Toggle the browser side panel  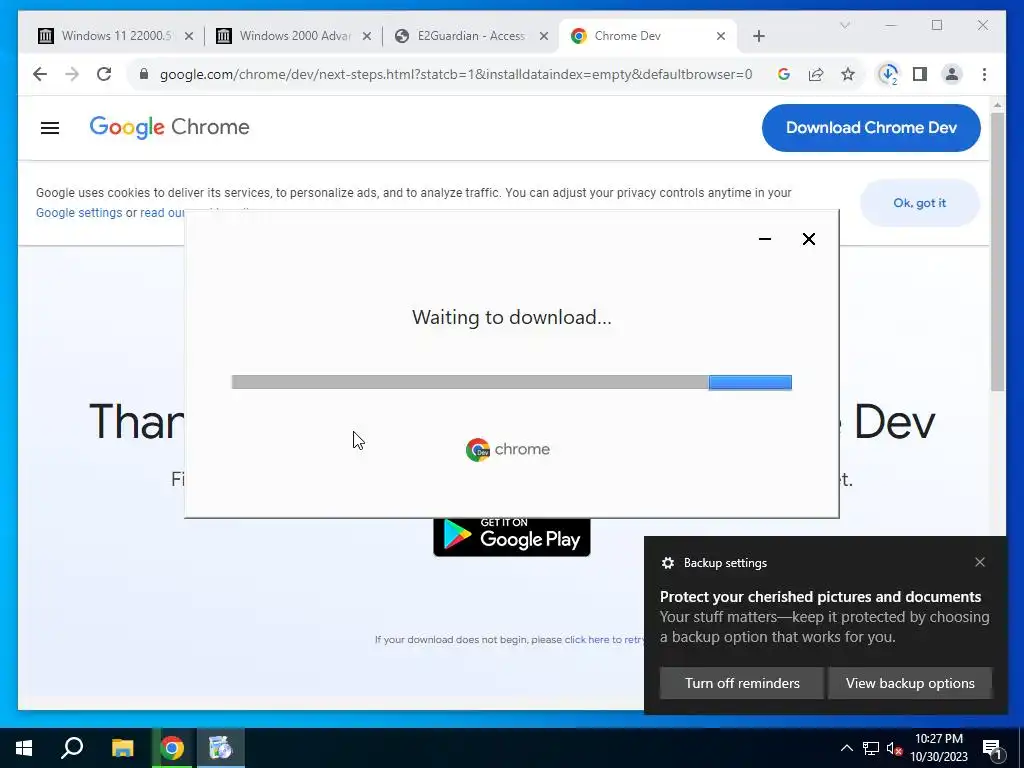920,74
